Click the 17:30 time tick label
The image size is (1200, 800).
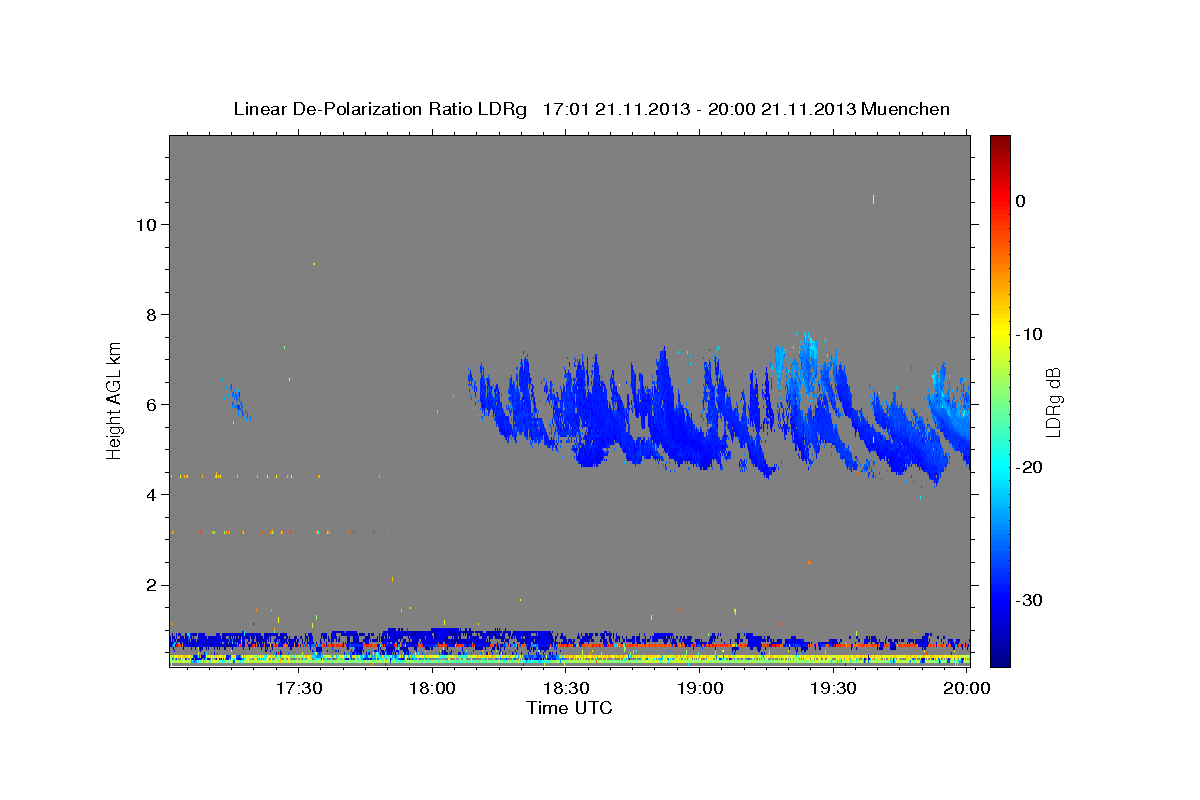299,689
